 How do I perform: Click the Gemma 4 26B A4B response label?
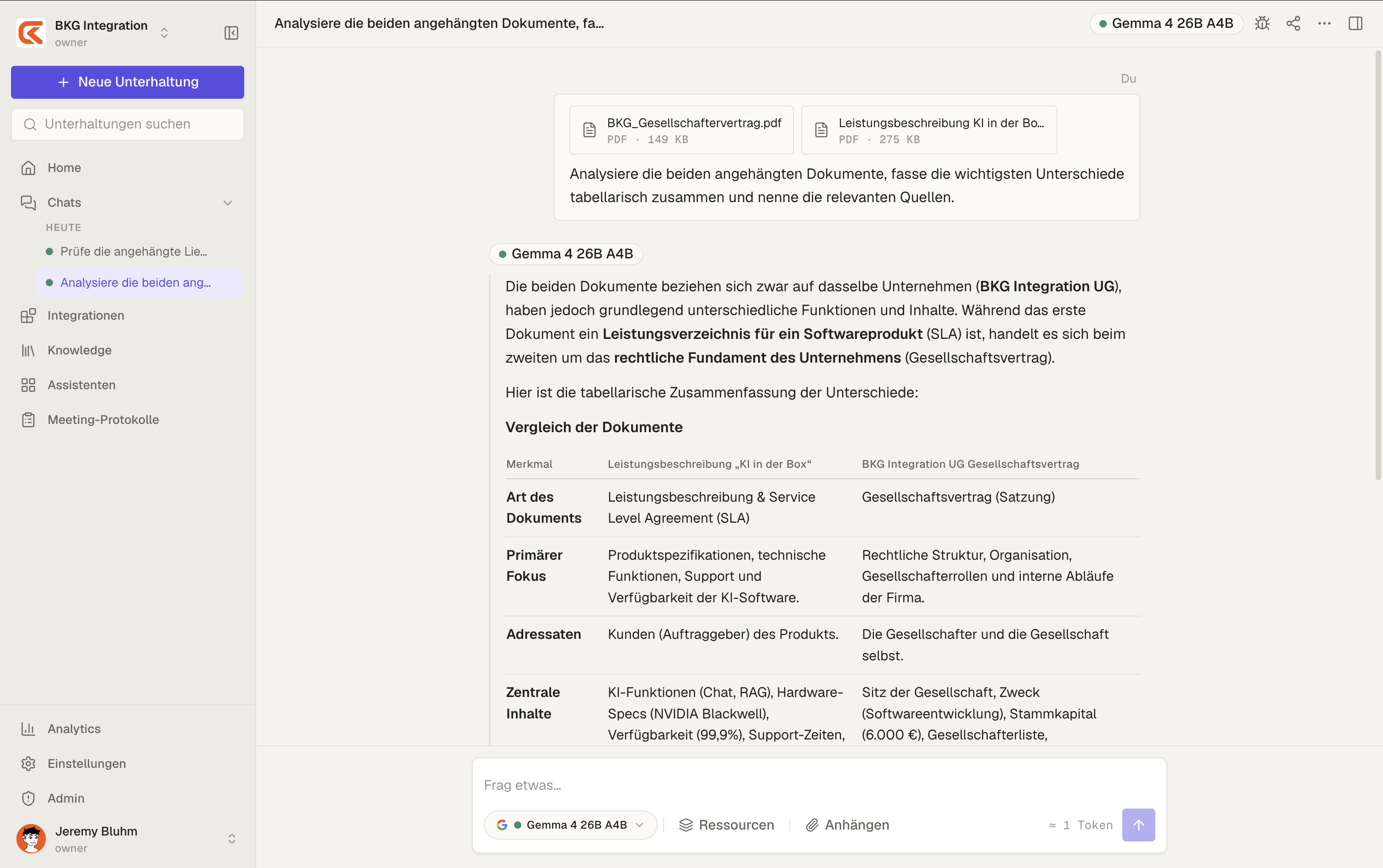[x=566, y=254]
